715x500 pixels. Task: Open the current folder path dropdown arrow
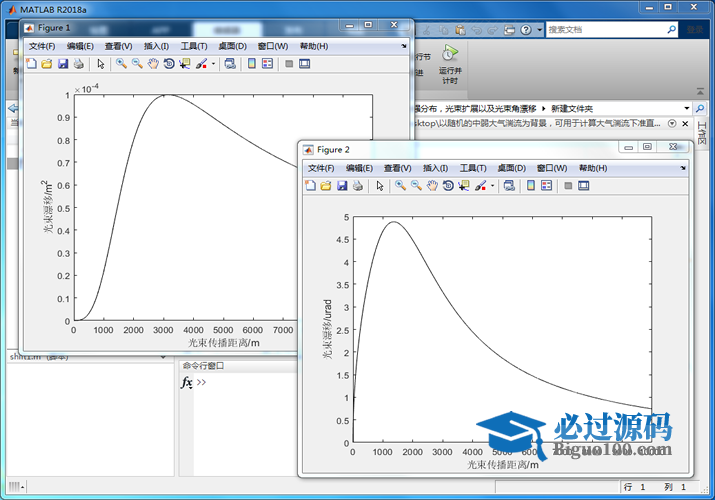[687, 108]
